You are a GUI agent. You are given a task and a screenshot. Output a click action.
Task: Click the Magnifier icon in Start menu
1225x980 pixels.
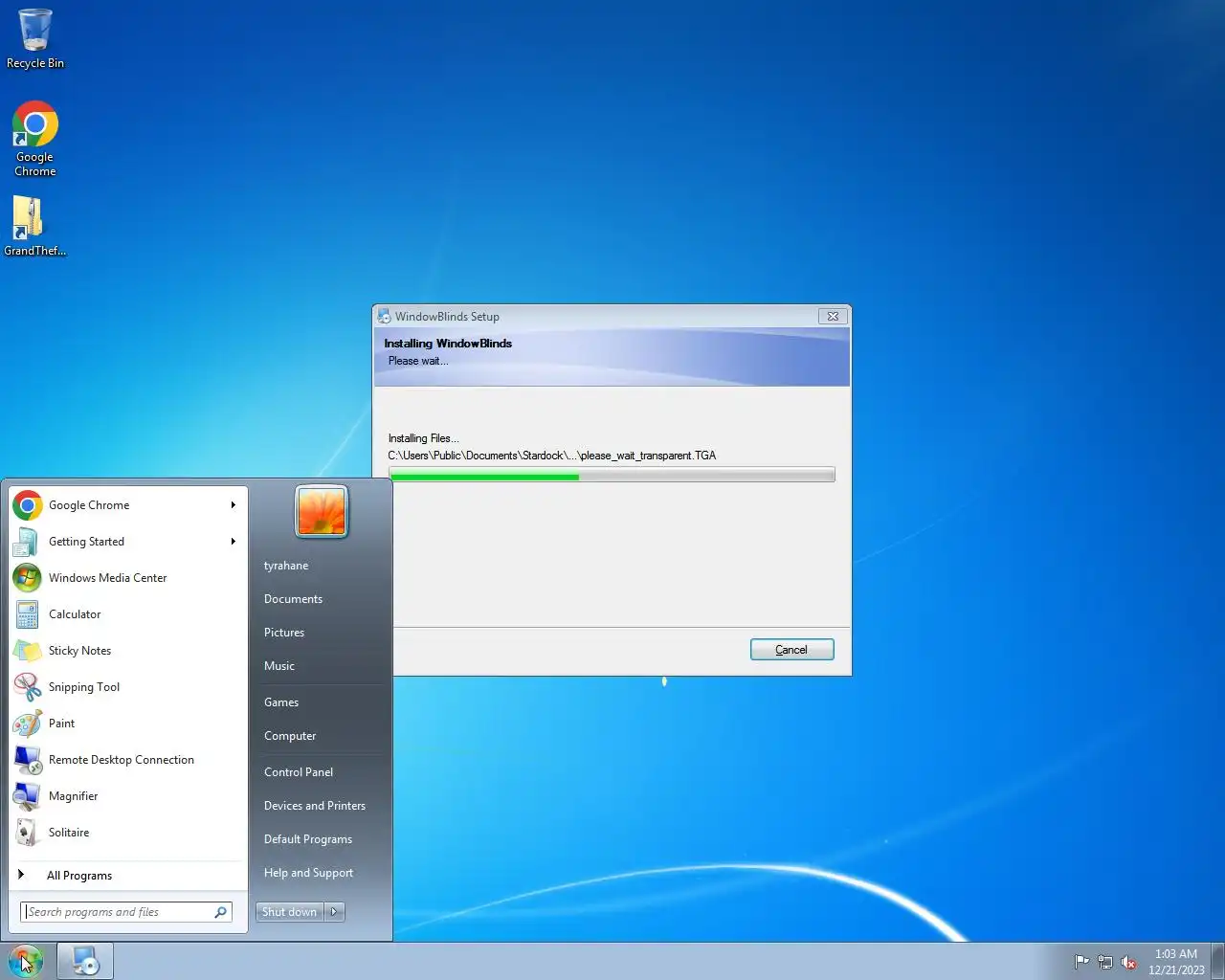28,796
